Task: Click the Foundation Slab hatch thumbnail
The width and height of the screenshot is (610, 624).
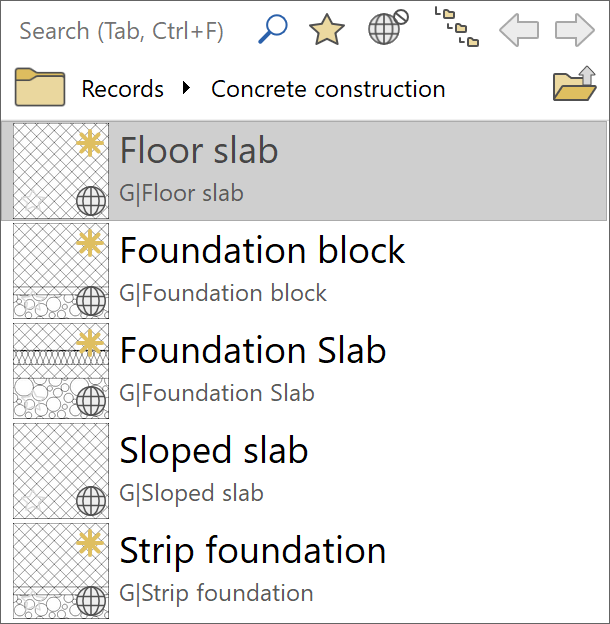Action: (x=50, y=372)
